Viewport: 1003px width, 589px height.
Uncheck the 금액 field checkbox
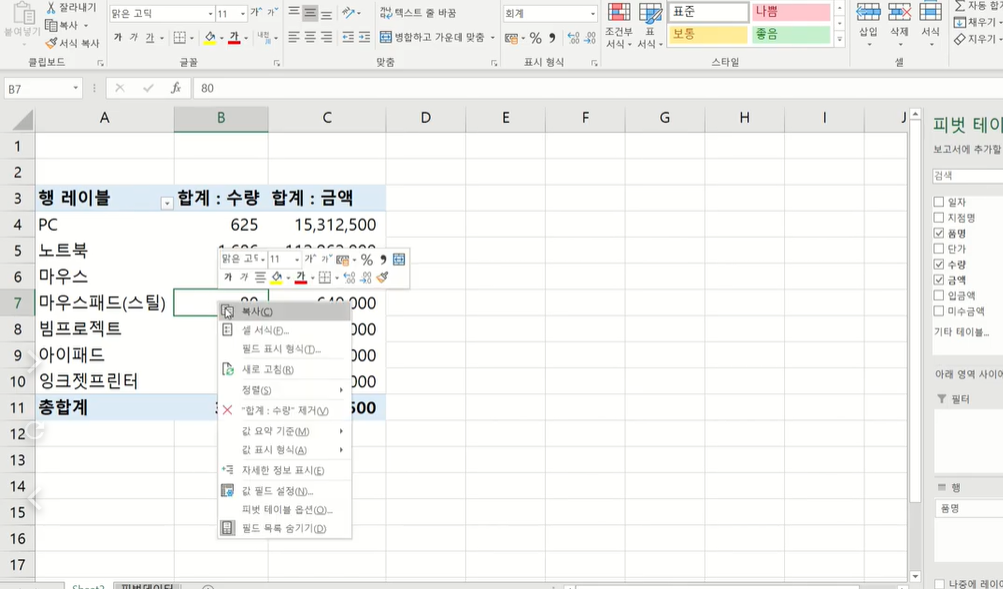[938, 279]
